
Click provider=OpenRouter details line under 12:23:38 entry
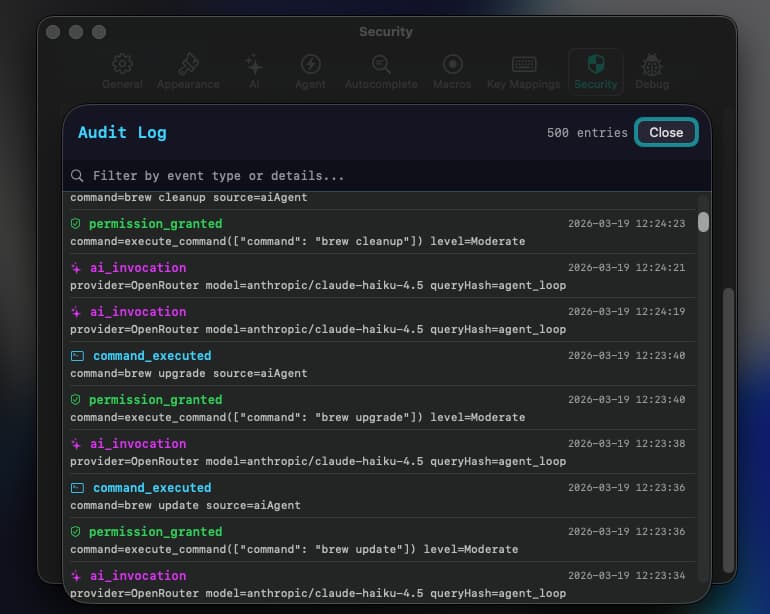point(318,462)
